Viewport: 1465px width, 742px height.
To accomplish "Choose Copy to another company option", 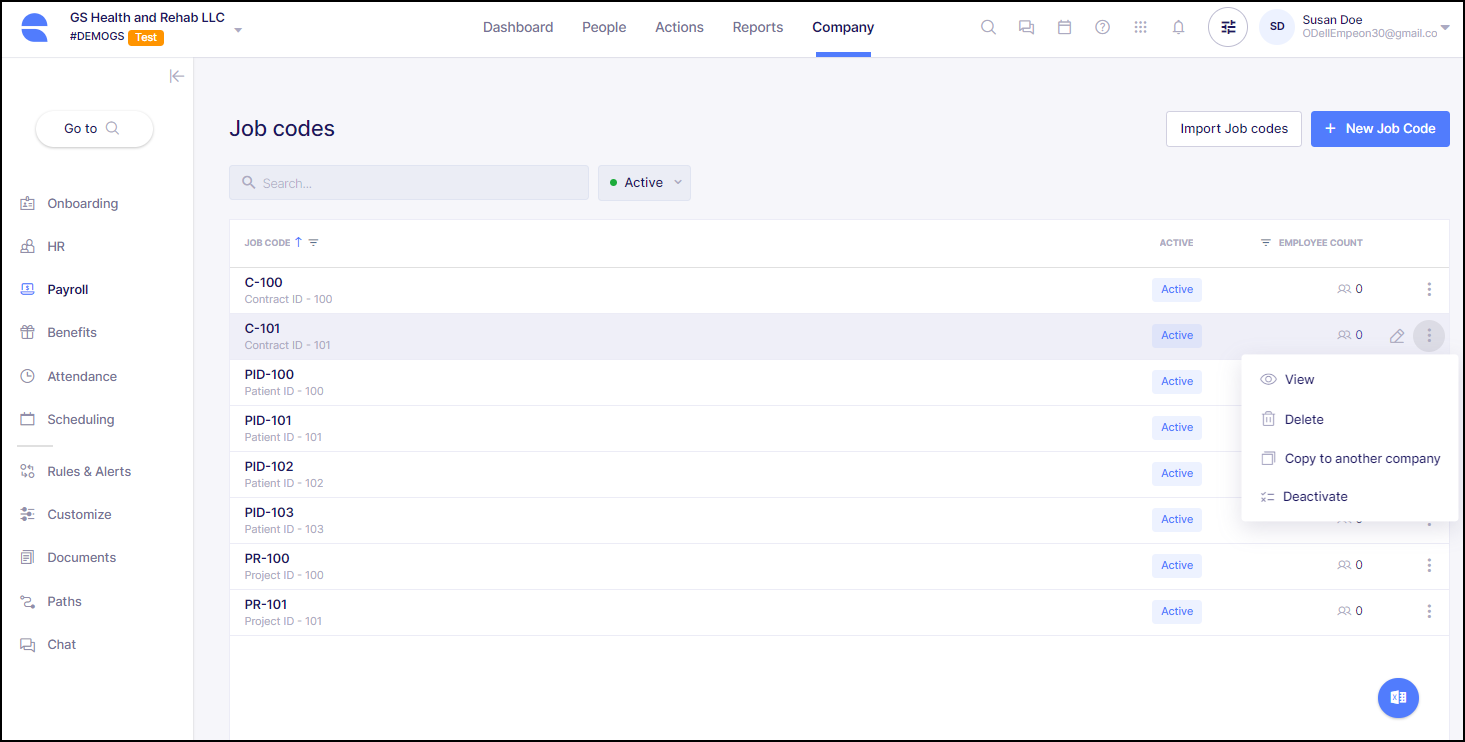I will click(1361, 459).
